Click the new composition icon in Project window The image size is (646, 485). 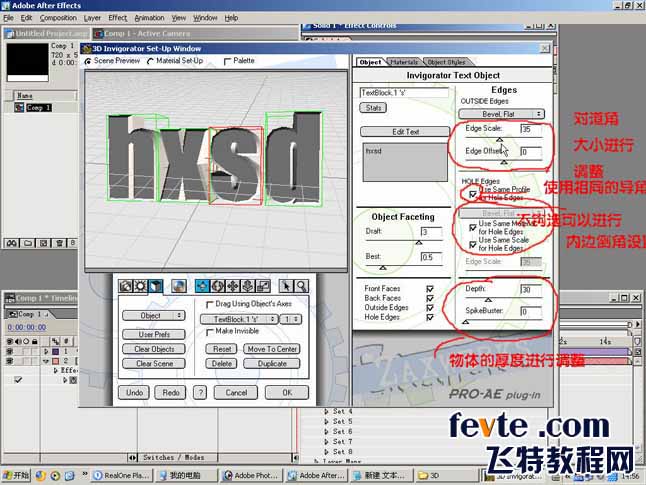coord(44,243)
